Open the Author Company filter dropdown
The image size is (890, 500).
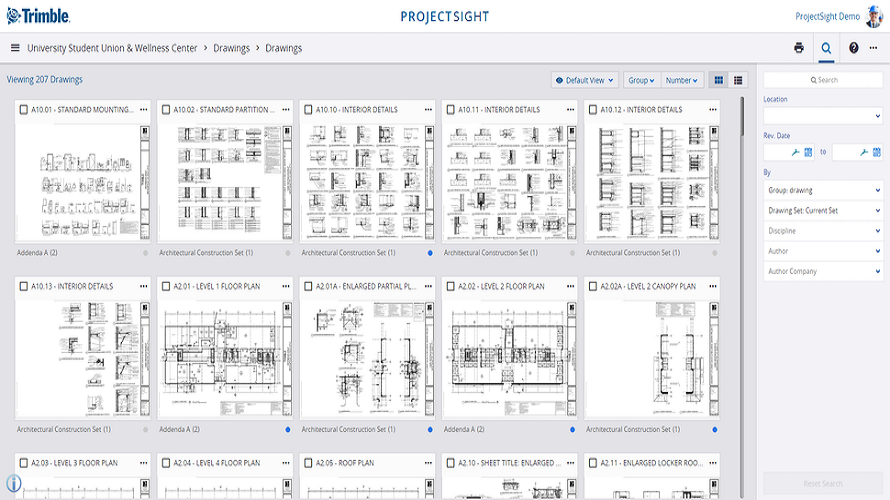(x=823, y=271)
